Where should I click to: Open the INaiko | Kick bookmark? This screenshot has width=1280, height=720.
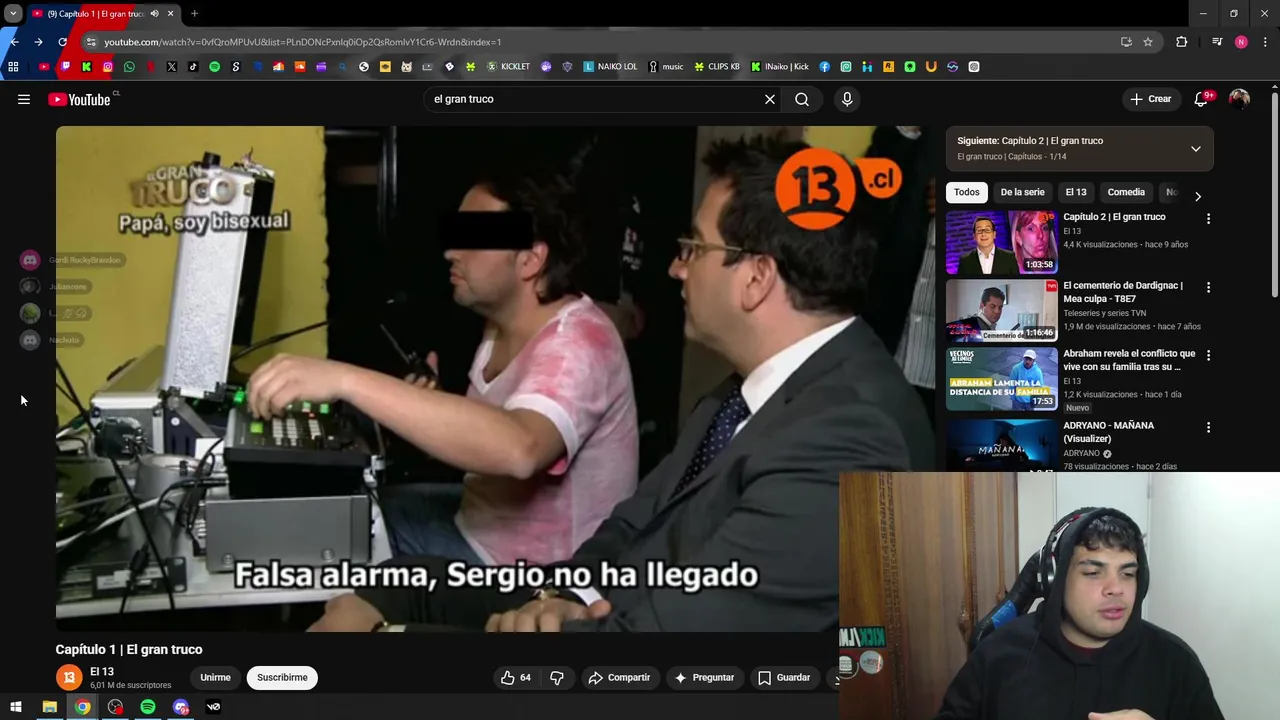780,67
